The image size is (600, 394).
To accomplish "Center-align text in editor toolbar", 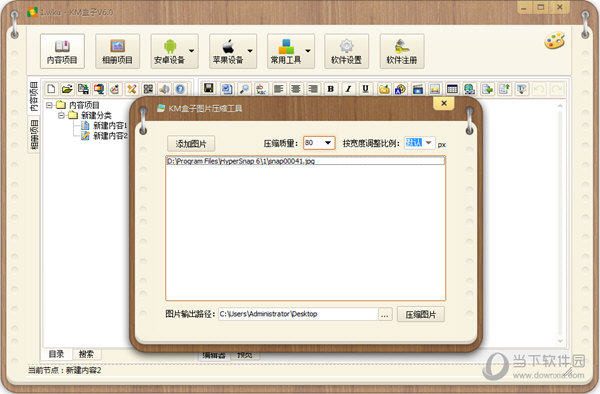I will 295,89.
